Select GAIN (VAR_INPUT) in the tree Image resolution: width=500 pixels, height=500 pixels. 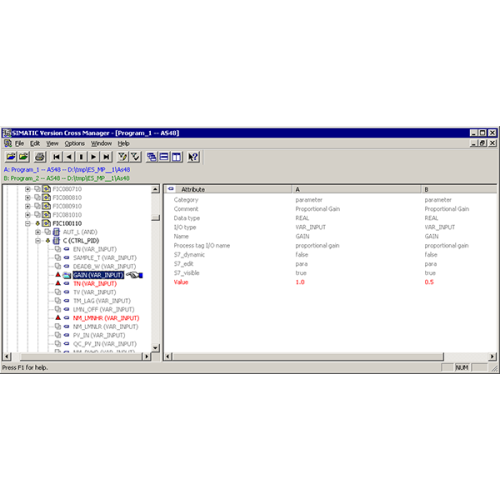click(98, 275)
